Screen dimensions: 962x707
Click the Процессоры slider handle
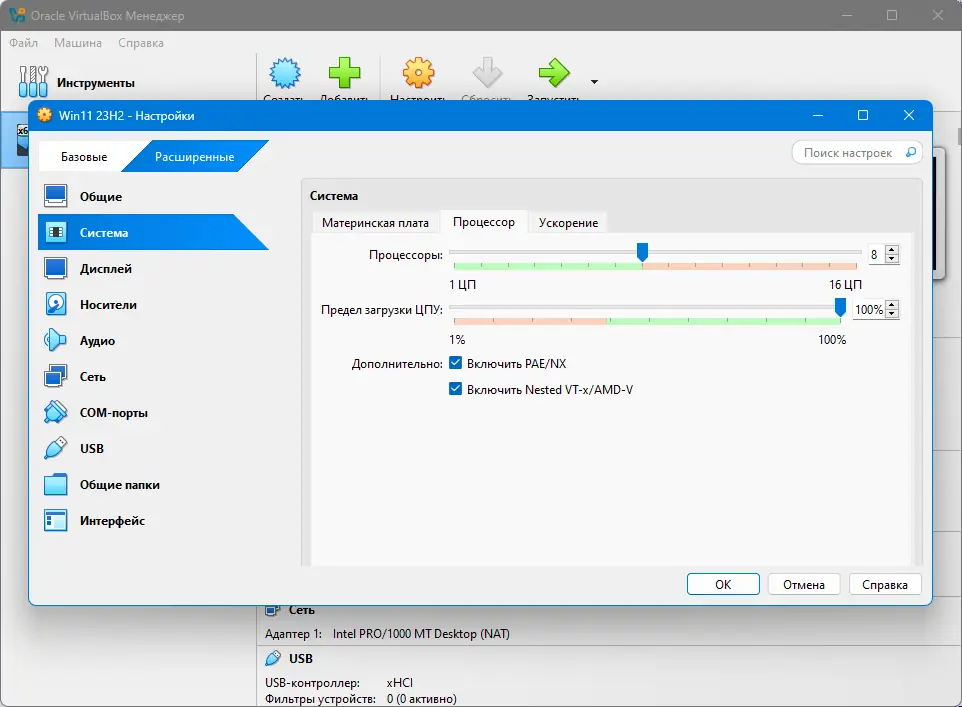tap(642, 252)
